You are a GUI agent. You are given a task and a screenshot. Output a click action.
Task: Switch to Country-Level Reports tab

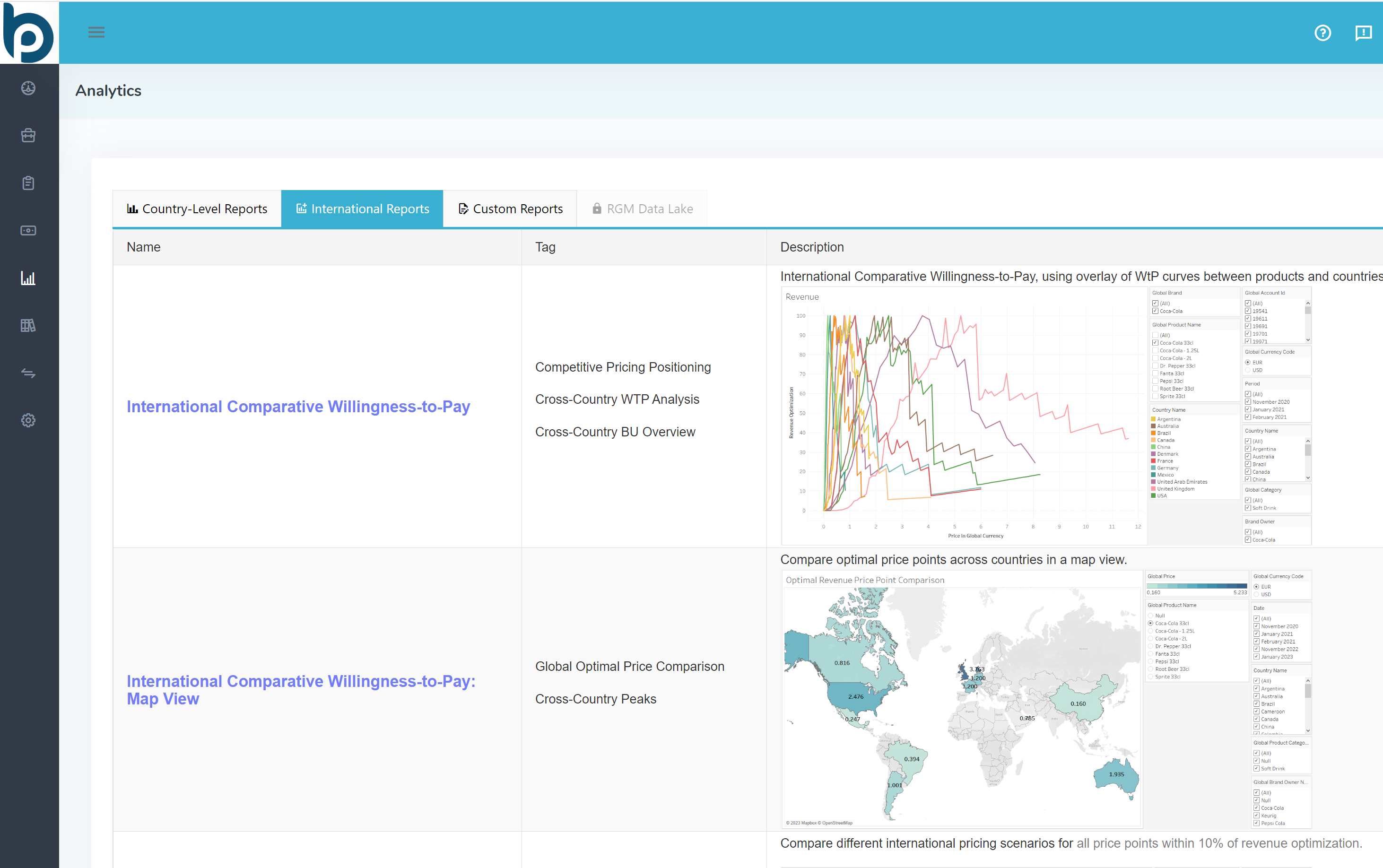point(197,209)
